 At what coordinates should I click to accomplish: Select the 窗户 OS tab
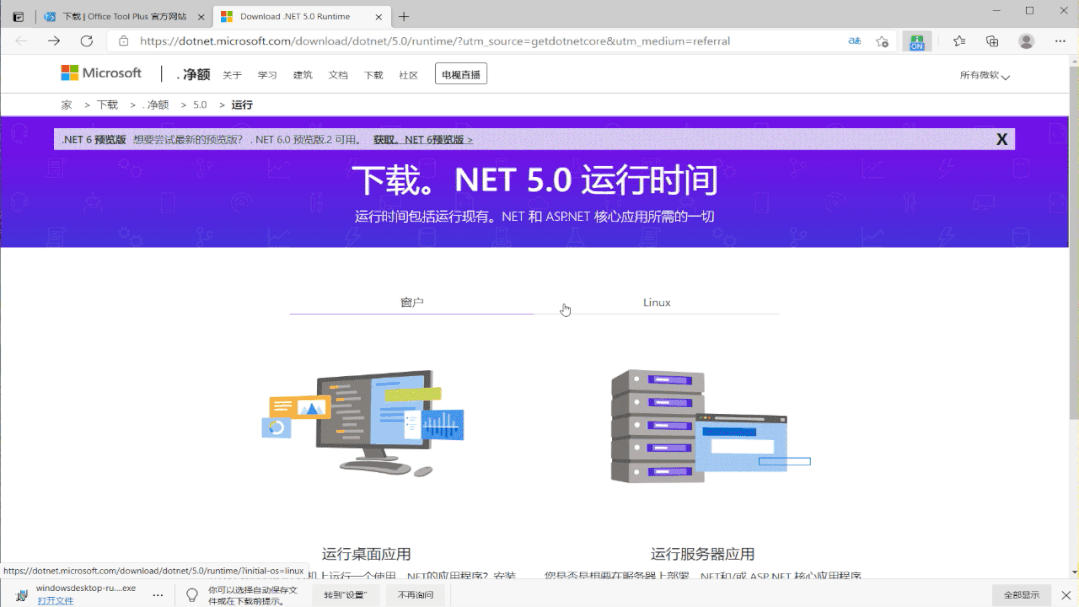coord(412,302)
